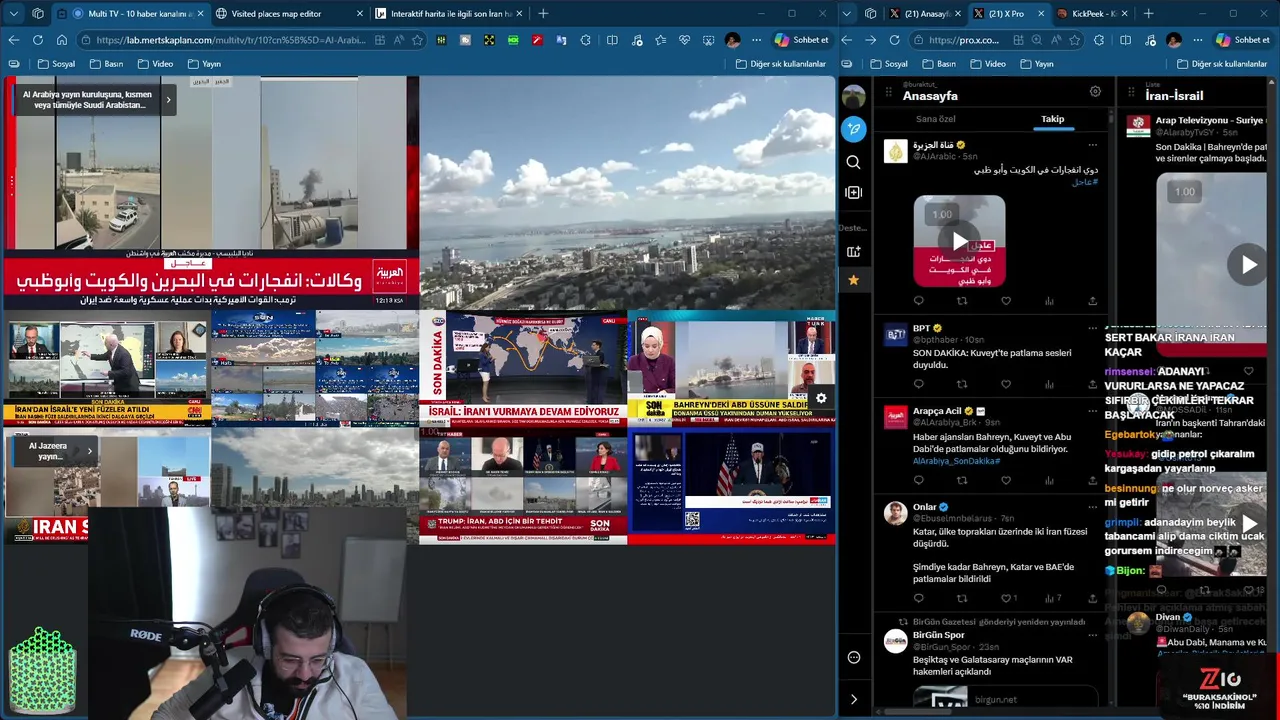1280x720 pixels.
Task: Expand the Al Arabiya info banner chevron
Action: coord(168,99)
